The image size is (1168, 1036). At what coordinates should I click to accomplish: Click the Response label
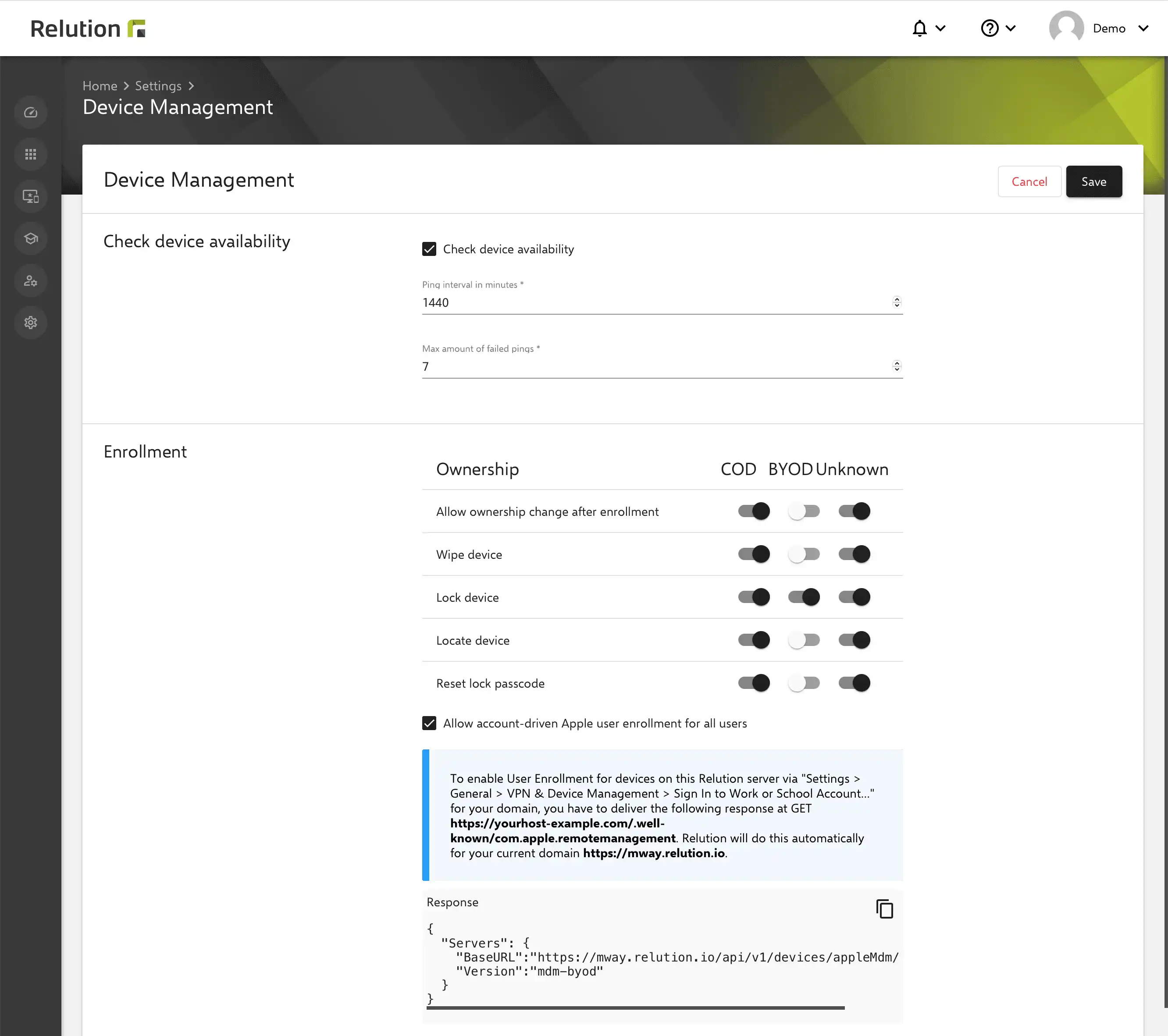(452, 902)
